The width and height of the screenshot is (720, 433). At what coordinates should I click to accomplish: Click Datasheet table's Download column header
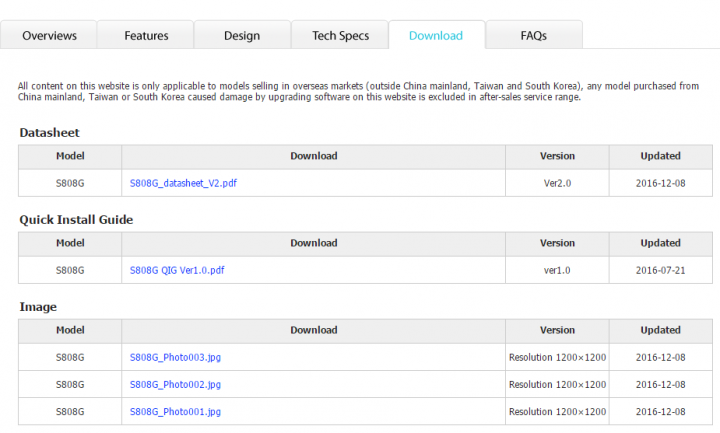(314, 156)
